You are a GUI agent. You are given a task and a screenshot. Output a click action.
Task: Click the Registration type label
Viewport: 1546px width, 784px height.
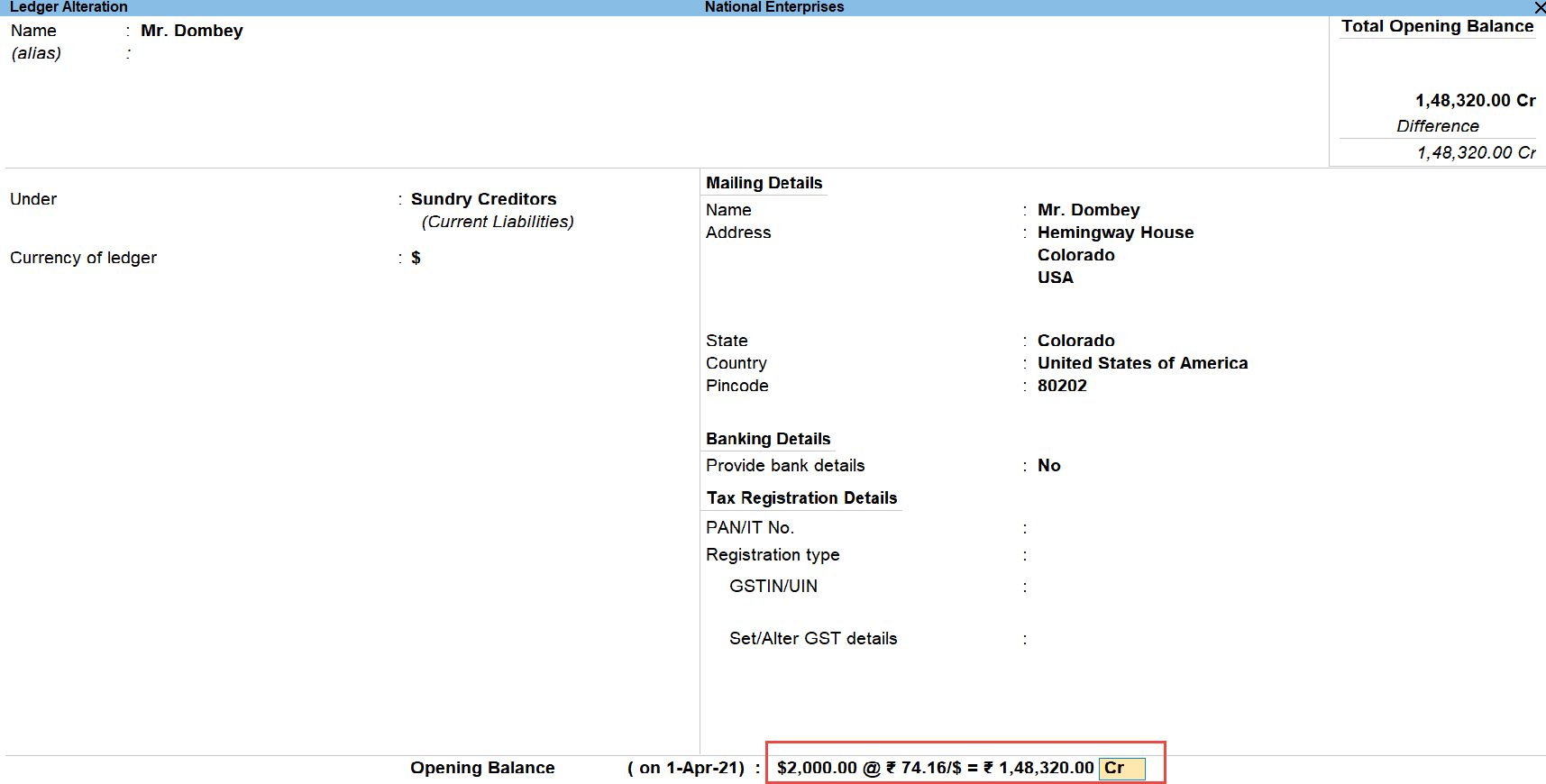773,555
